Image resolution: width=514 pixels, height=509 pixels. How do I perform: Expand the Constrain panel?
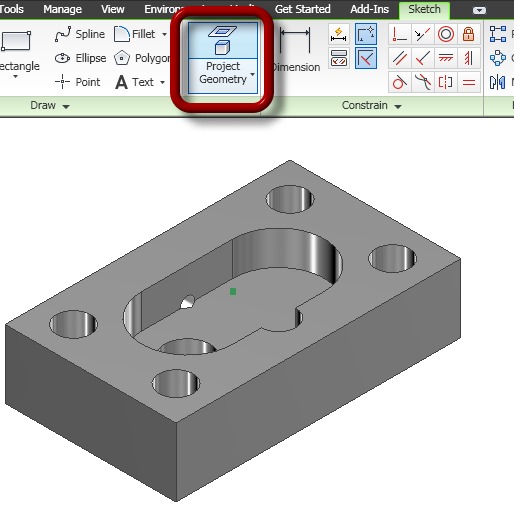point(371,106)
